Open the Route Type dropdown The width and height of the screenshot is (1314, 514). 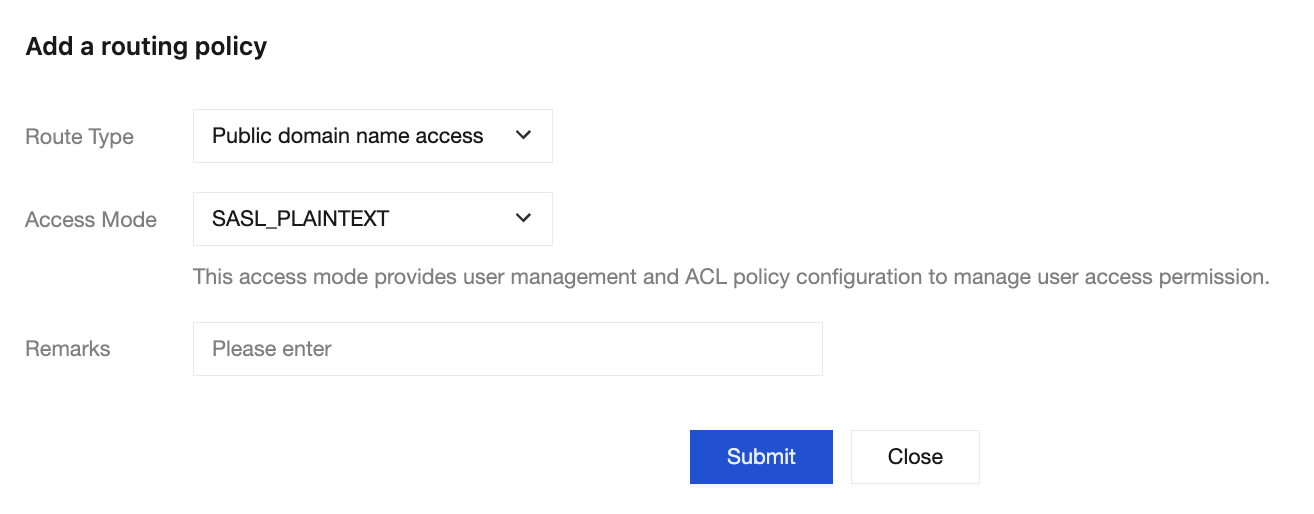click(372, 136)
